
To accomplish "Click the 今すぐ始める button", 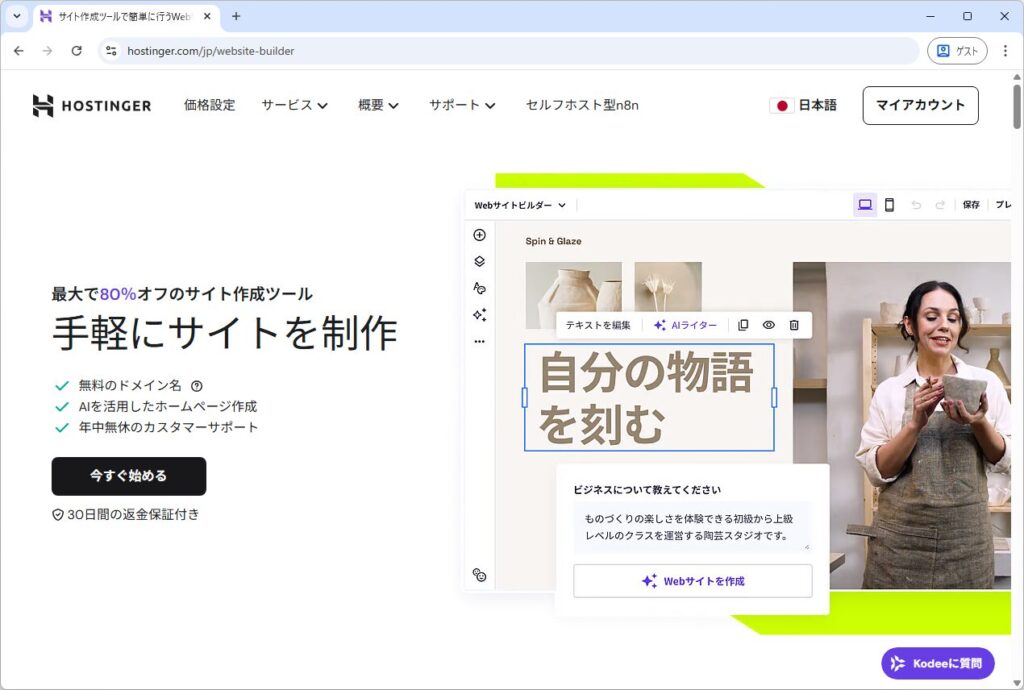I will click(x=129, y=476).
